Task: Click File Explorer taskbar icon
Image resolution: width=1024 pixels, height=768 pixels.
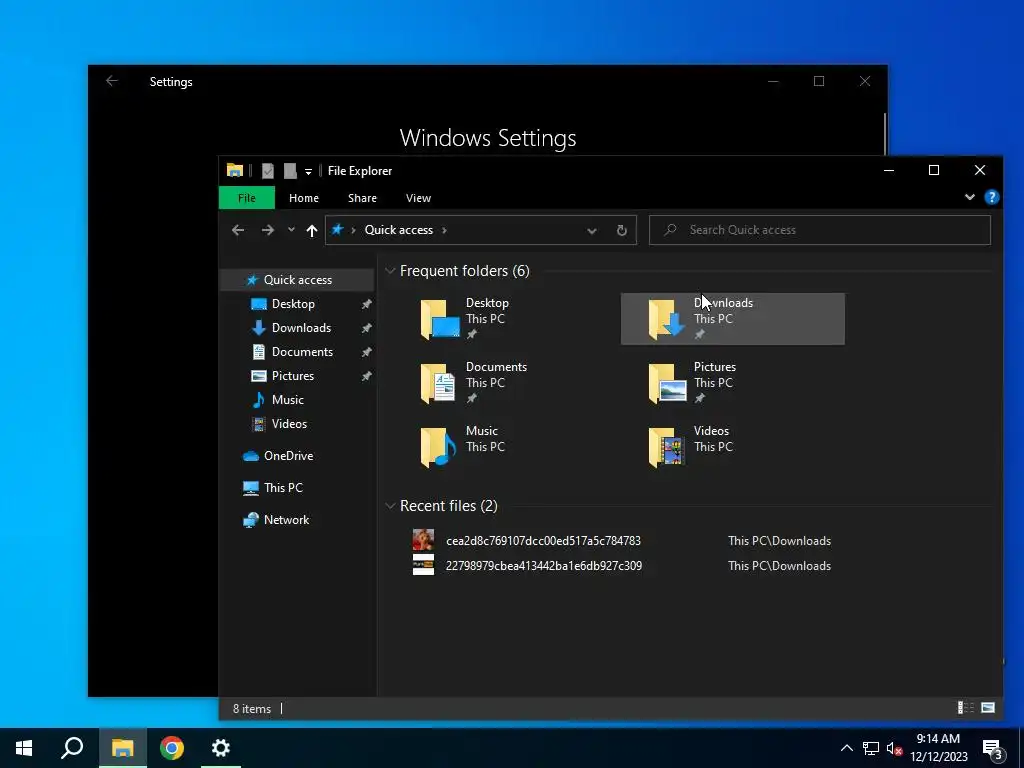Action: click(122, 748)
